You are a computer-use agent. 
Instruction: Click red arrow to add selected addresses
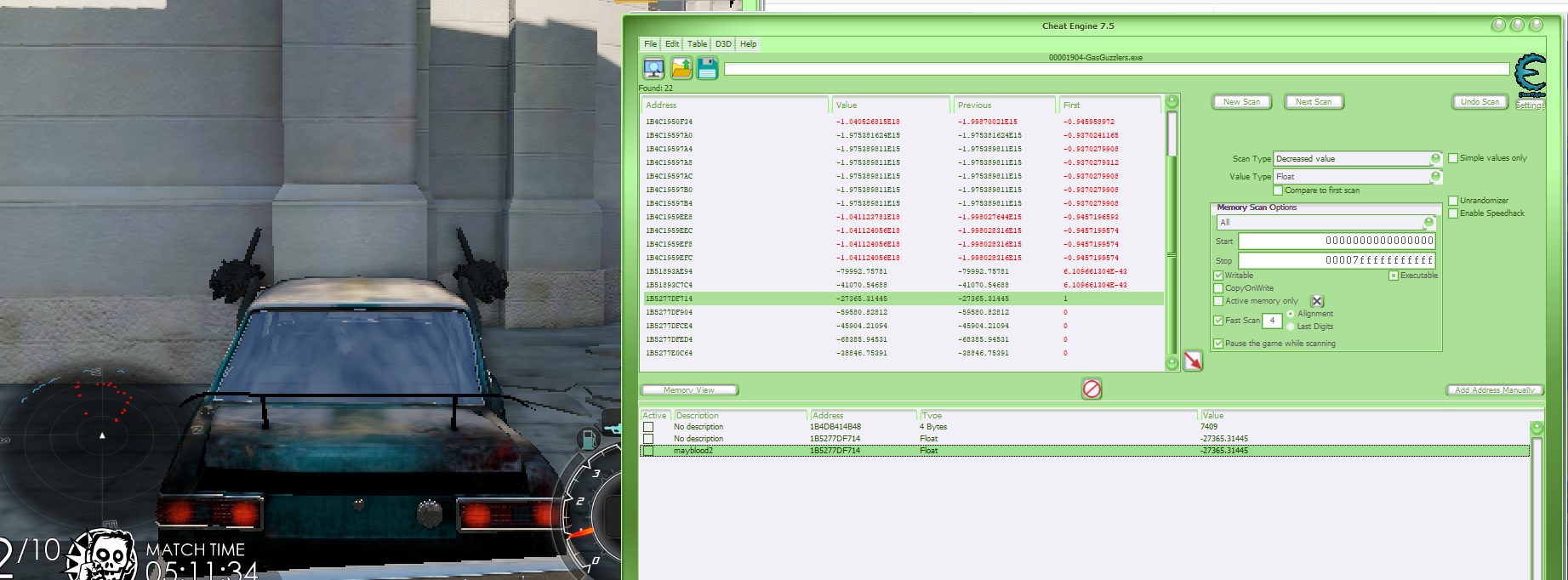point(1193,361)
